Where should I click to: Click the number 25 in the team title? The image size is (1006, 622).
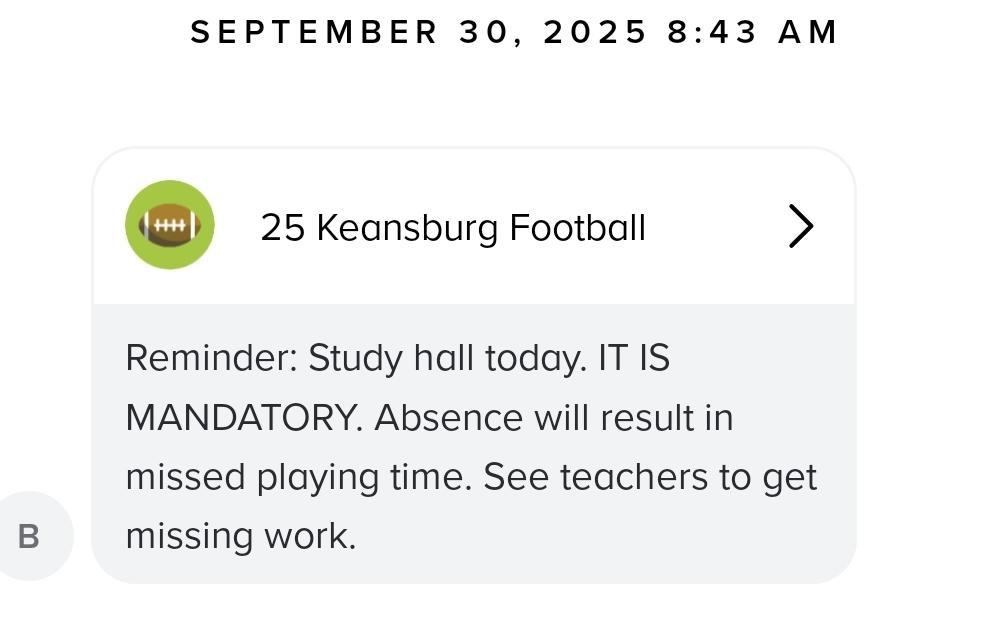282,228
